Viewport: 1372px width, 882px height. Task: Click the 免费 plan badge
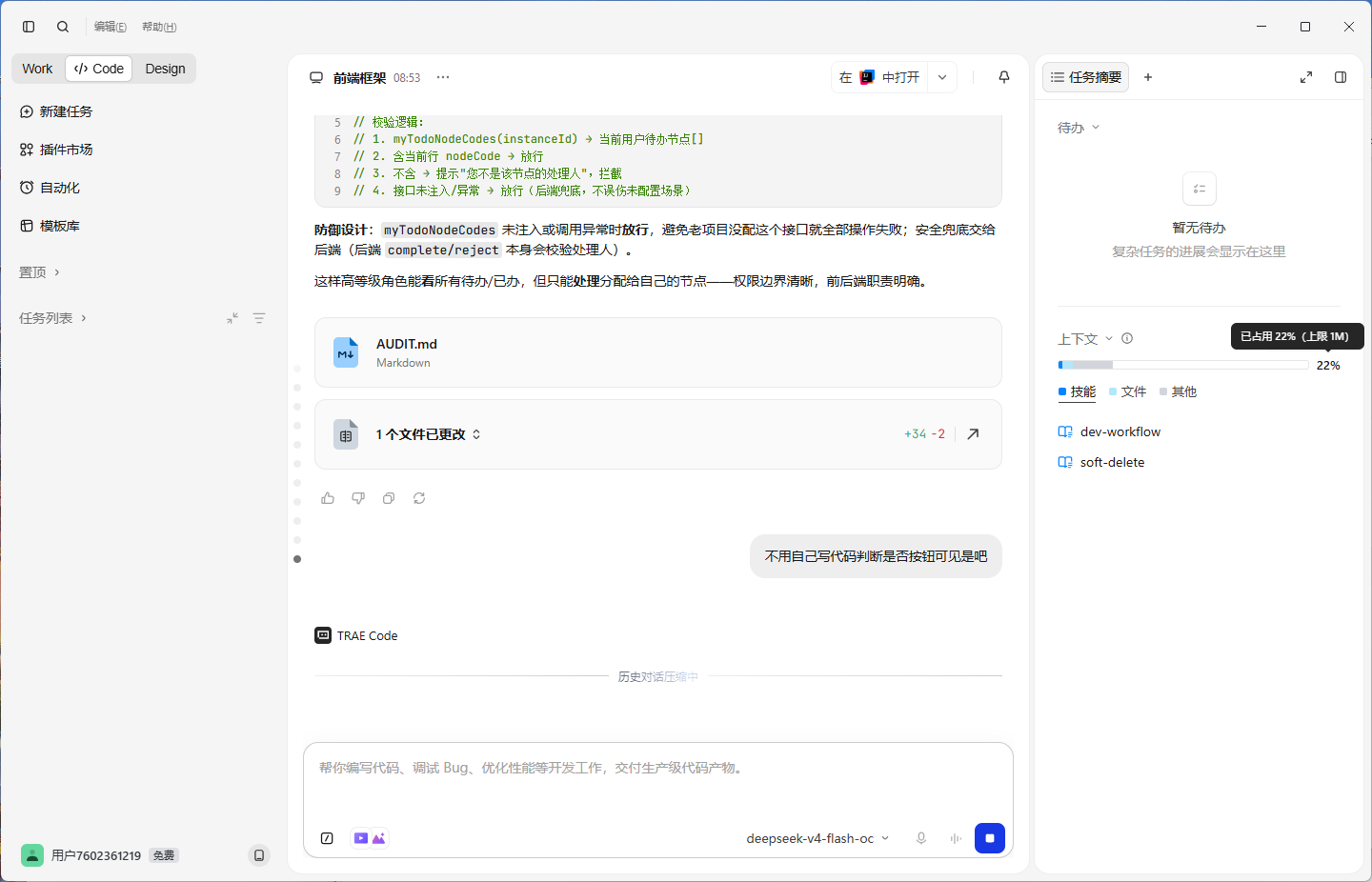tap(164, 855)
